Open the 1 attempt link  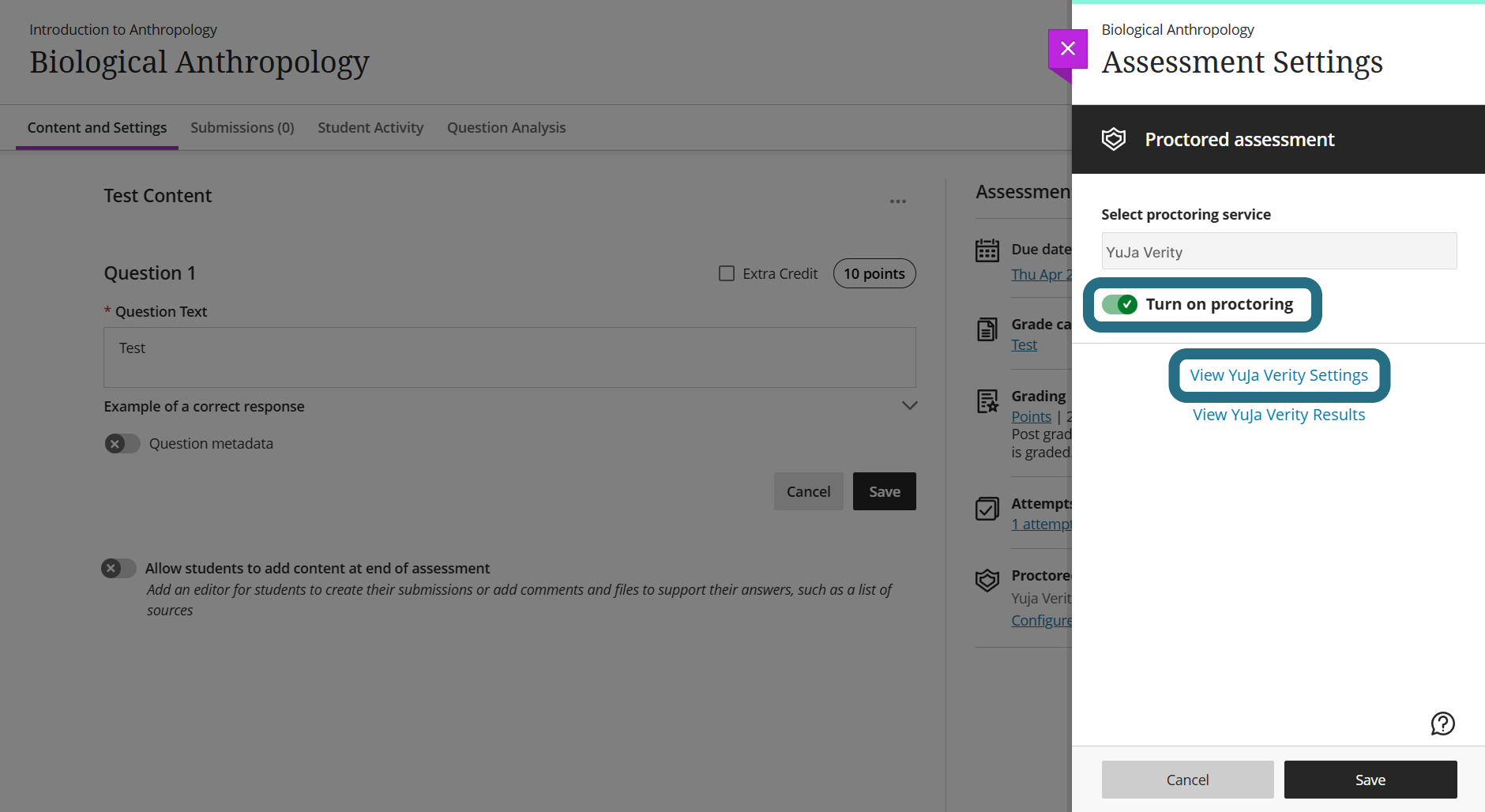pyautogui.click(x=1041, y=524)
